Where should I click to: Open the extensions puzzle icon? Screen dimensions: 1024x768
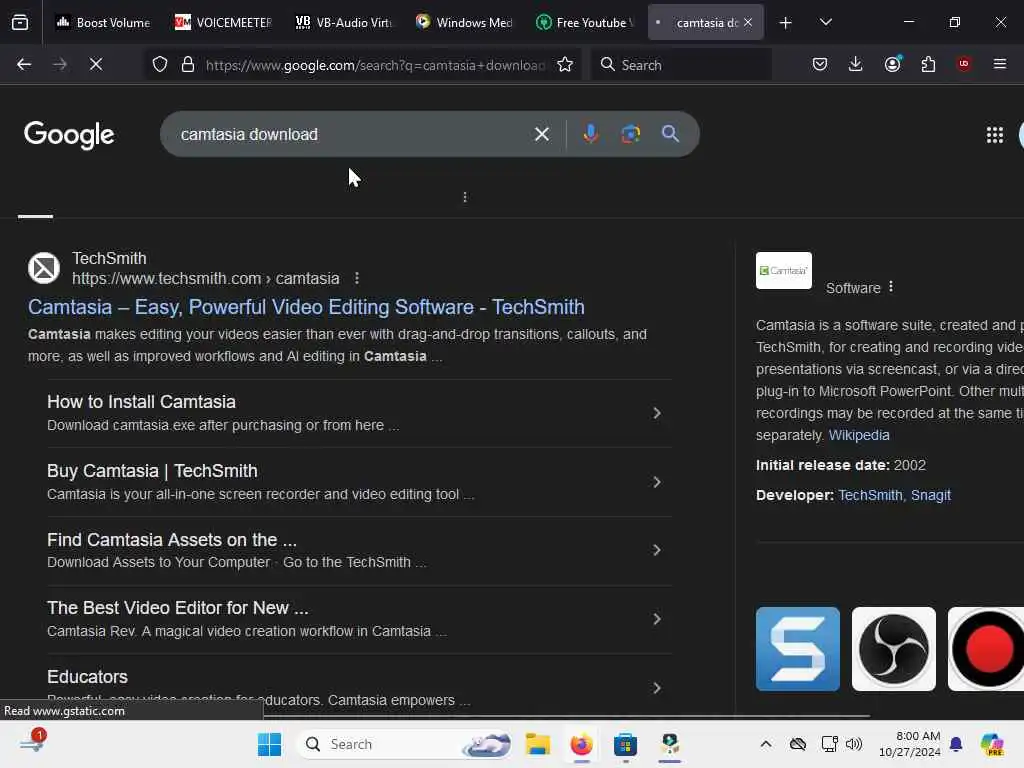point(928,64)
